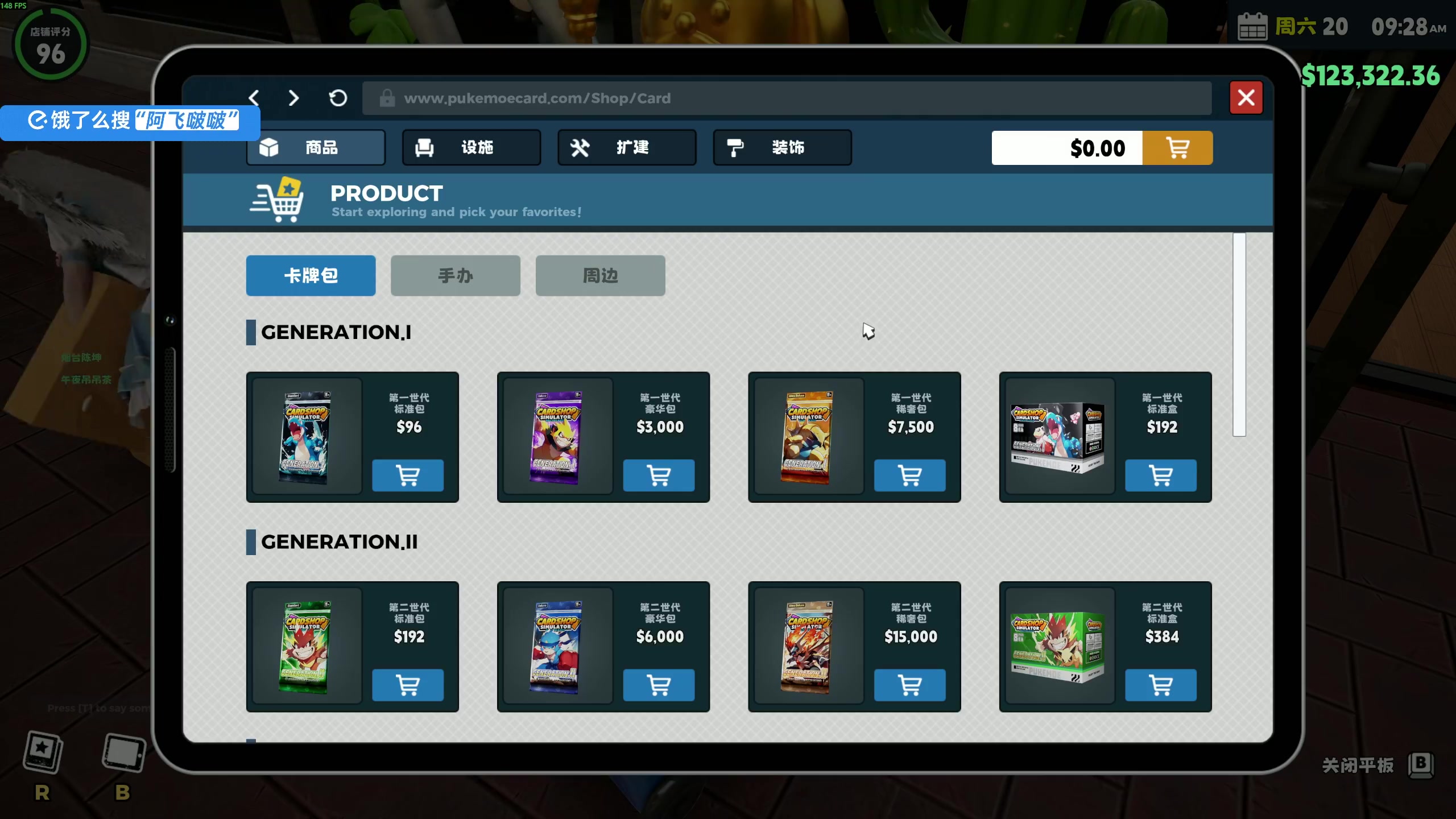Image resolution: width=1456 pixels, height=819 pixels.
Task: Click the paint roller icon in 装饰 tab
Action: click(734, 148)
